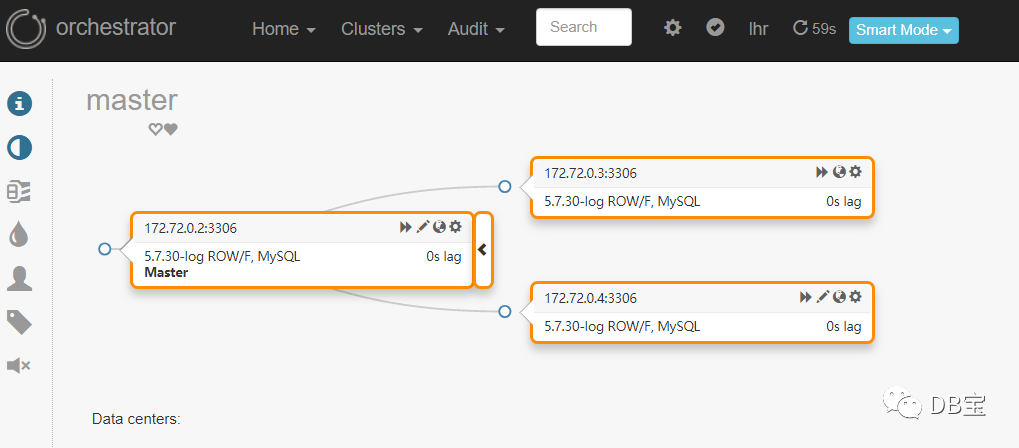
Task: Open the Home menu
Action: 284,30
